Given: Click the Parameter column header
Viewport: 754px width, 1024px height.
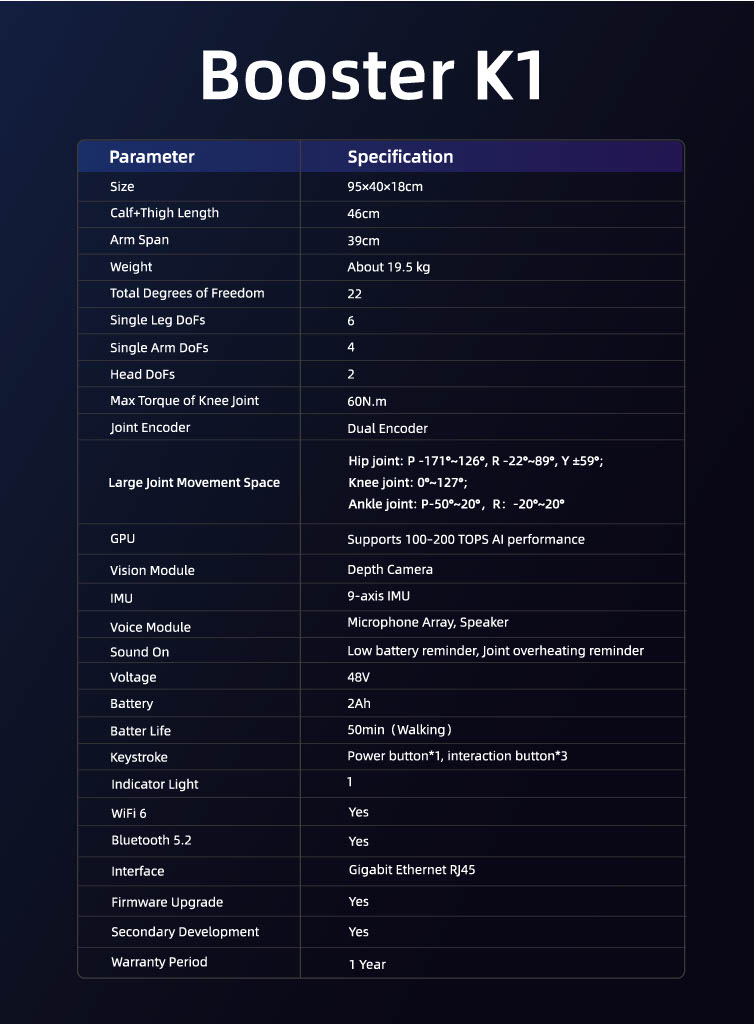Looking at the screenshot, I should pos(152,156).
